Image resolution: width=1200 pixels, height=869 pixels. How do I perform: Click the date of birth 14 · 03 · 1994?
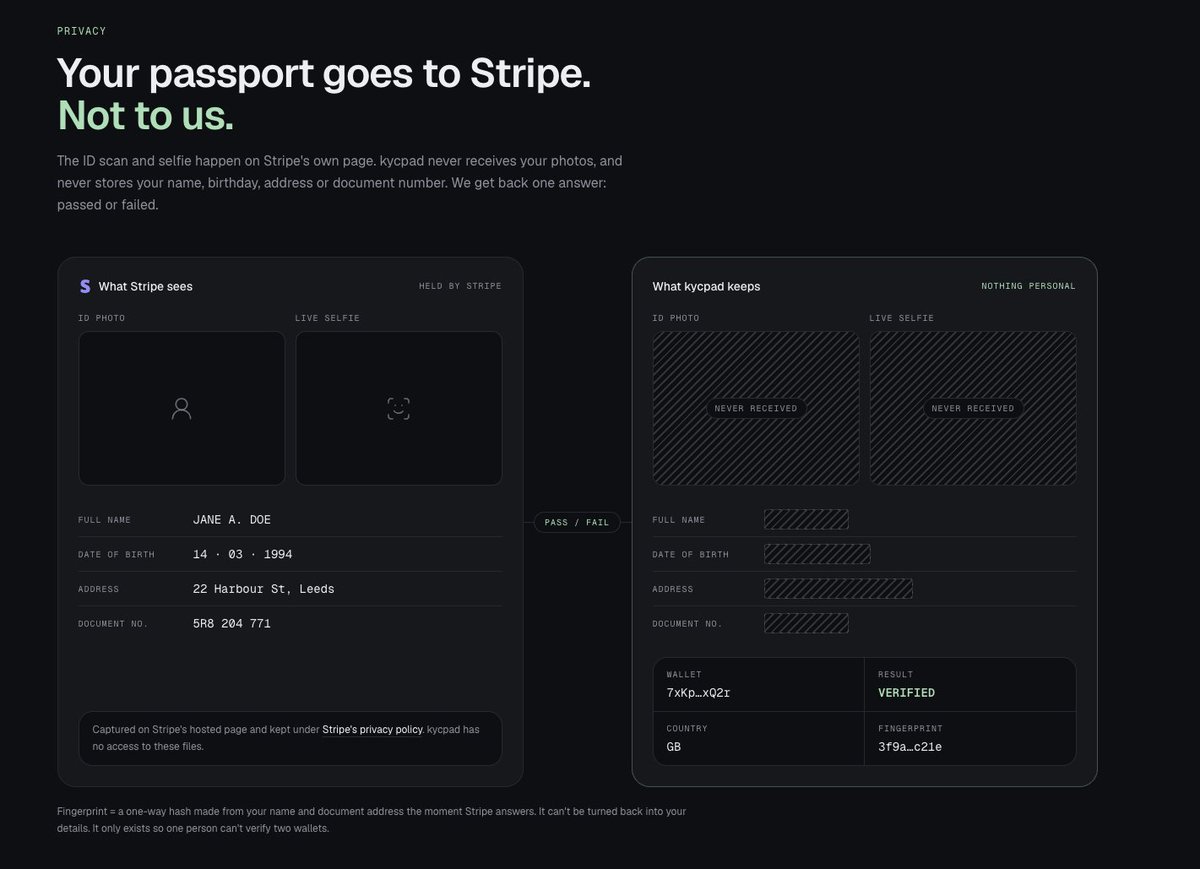[x=243, y=554]
